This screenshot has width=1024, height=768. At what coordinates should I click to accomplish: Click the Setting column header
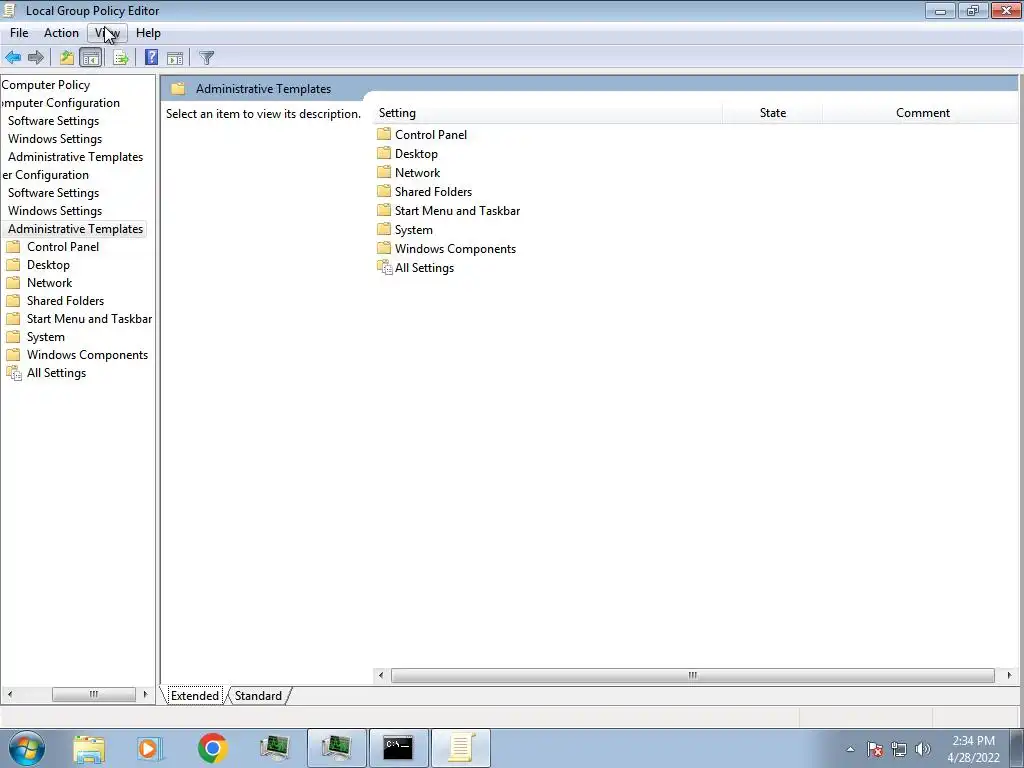548,113
